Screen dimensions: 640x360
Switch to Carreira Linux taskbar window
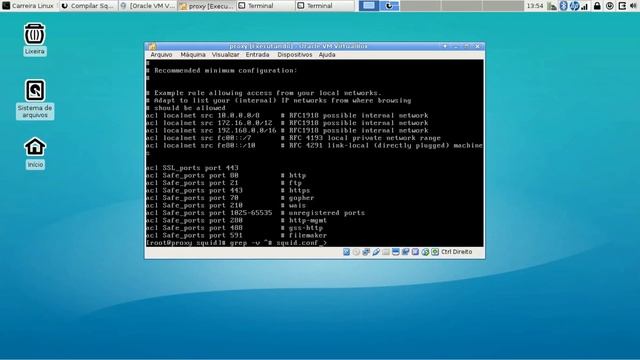(29, 6)
